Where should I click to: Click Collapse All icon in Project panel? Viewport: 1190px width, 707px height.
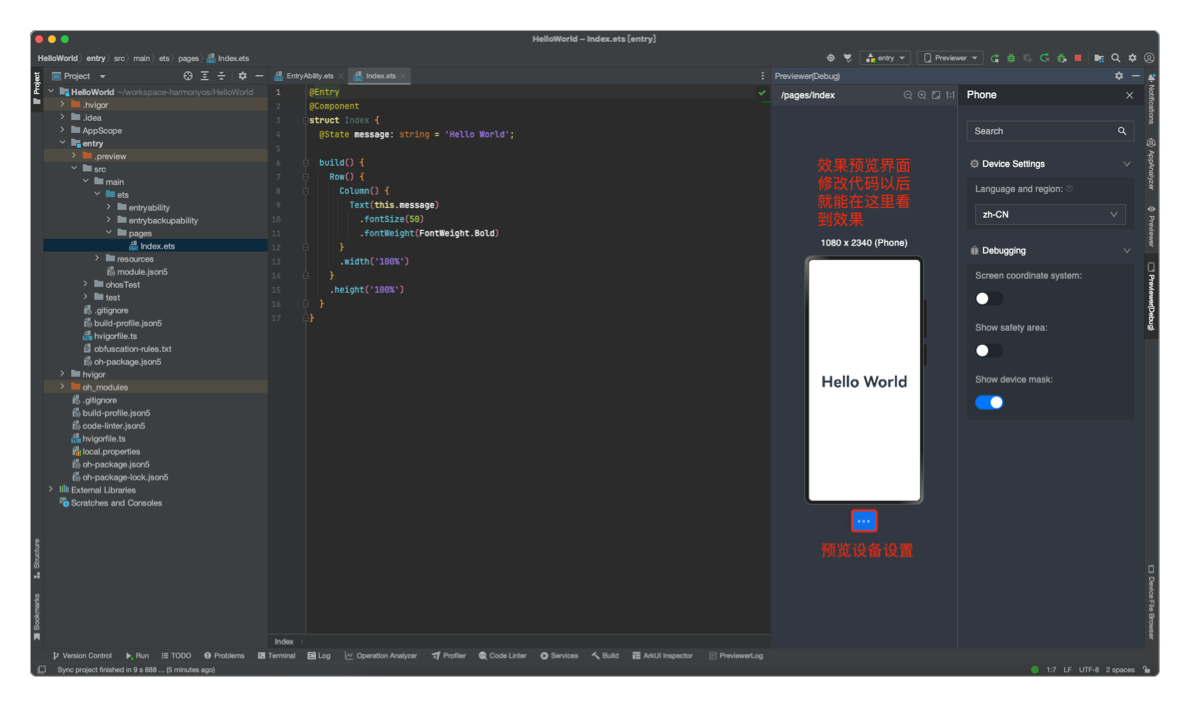coord(221,76)
